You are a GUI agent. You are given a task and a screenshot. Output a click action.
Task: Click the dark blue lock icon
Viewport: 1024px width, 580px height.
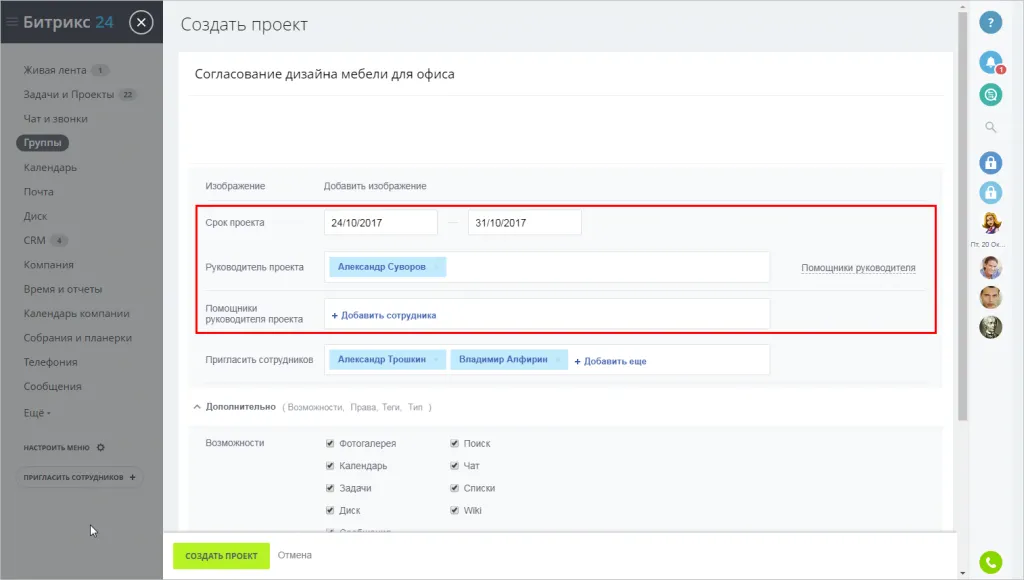(990, 162)
